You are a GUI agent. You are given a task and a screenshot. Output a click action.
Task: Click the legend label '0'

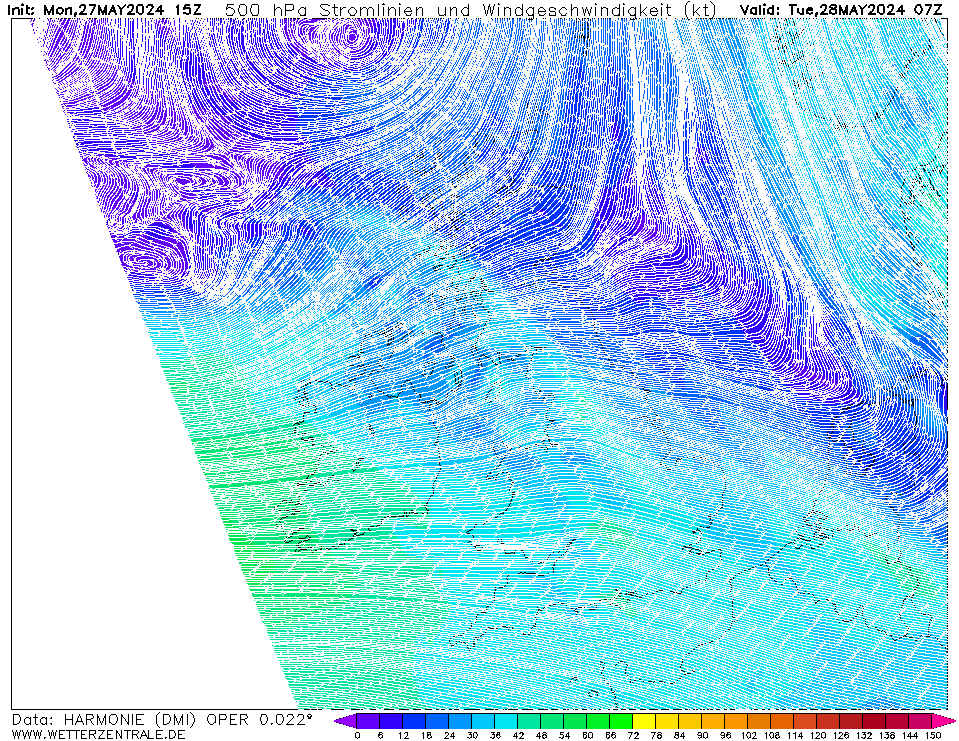pos(357,735)
